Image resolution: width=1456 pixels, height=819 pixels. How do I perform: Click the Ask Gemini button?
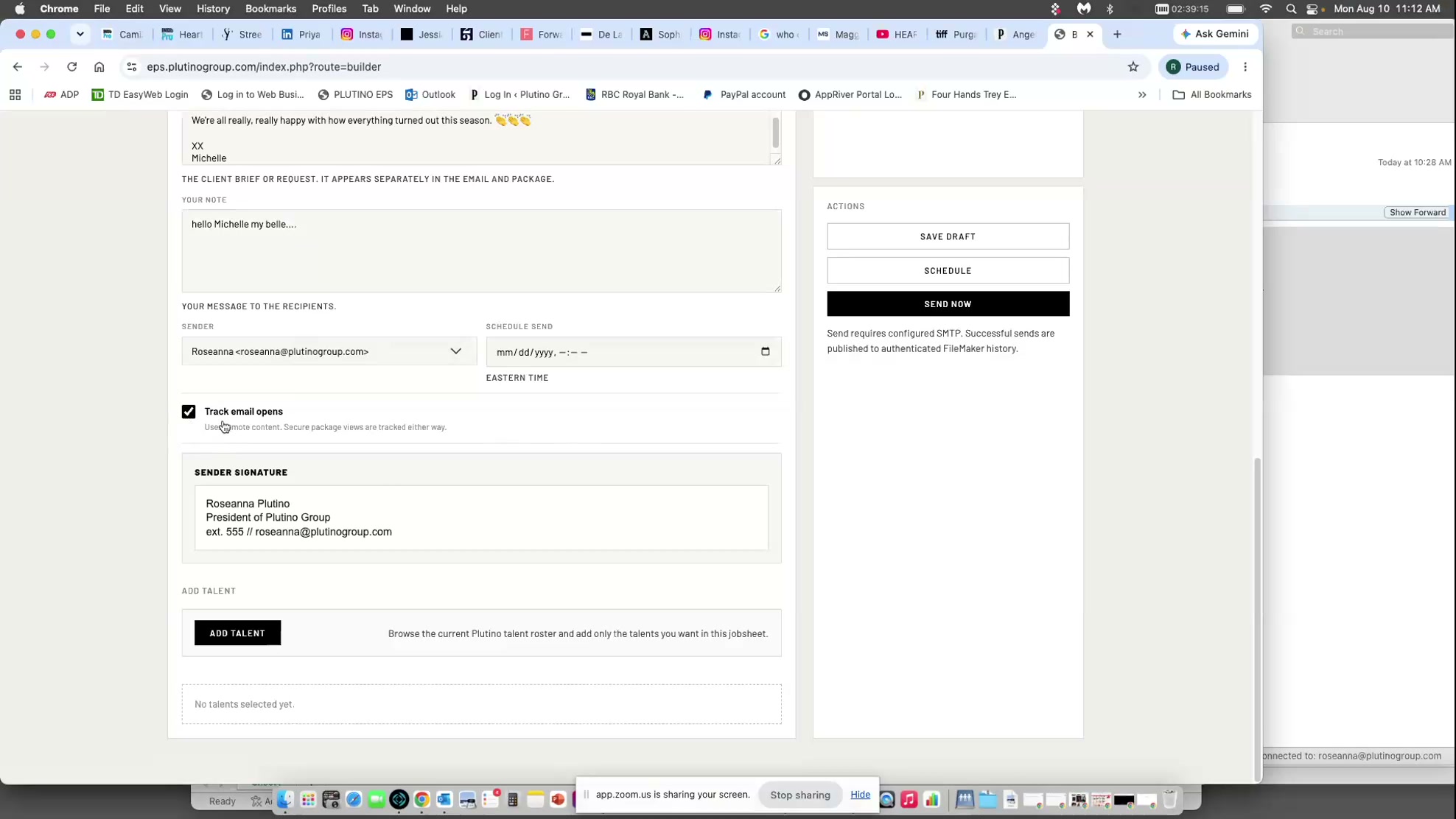[1214, 35]
